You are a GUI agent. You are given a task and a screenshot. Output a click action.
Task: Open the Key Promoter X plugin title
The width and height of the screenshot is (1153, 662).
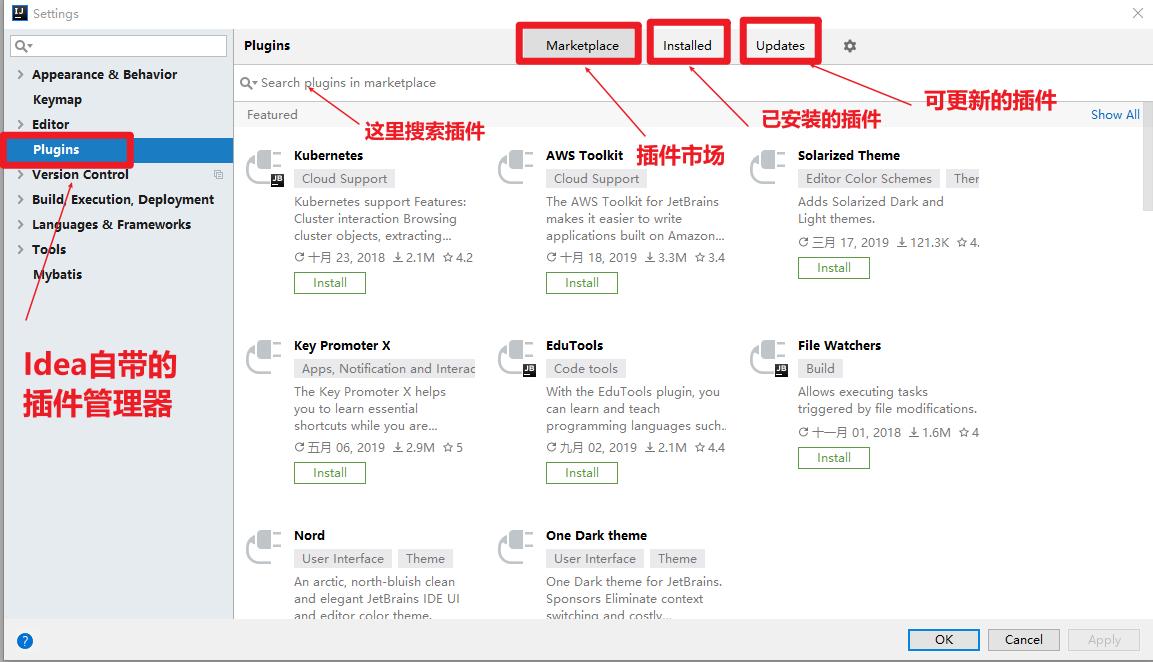point(342,346)
